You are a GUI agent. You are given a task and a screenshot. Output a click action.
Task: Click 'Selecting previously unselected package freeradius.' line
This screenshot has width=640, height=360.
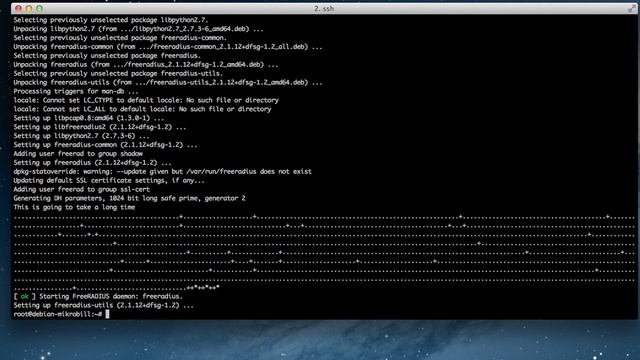[x=107, y=56]
